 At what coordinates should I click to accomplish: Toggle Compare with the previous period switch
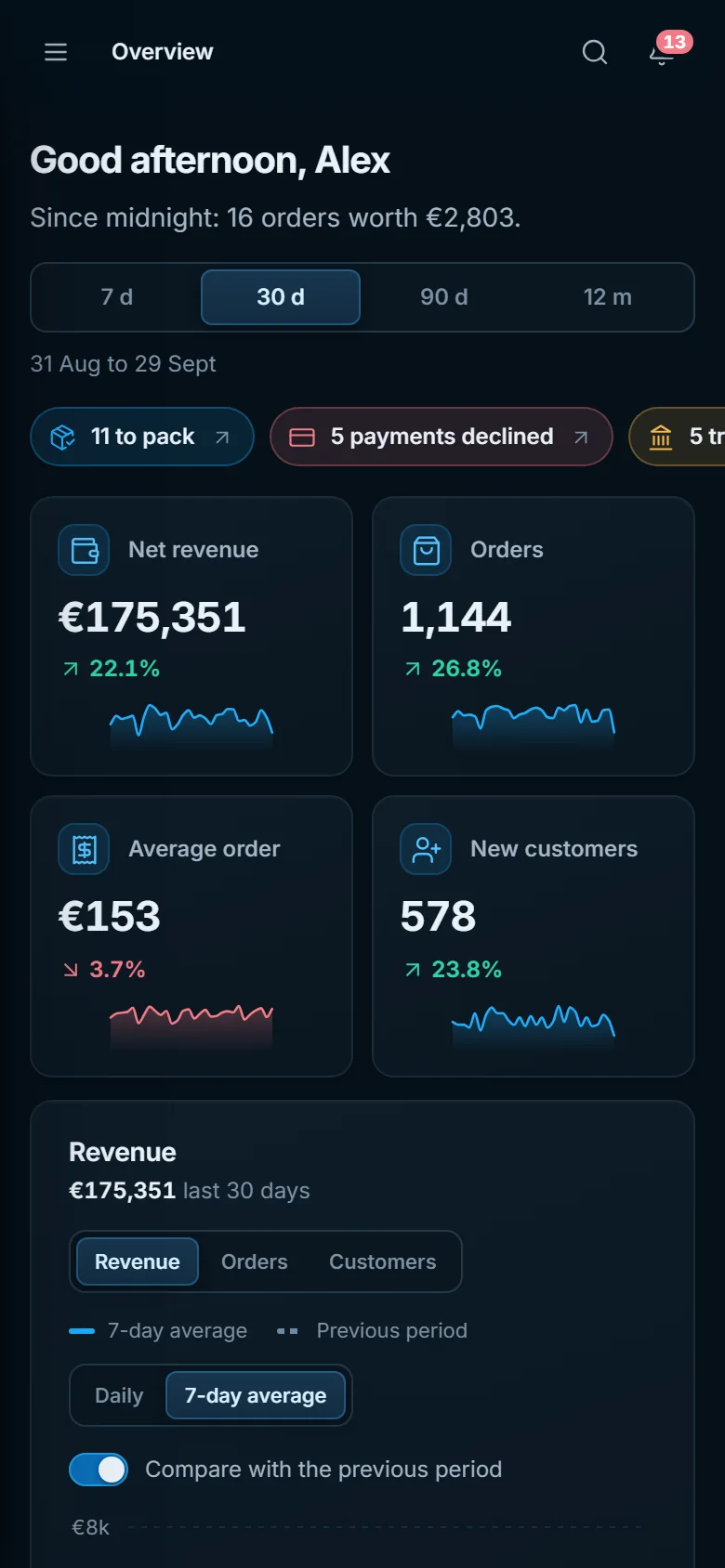click(99, 1470)
